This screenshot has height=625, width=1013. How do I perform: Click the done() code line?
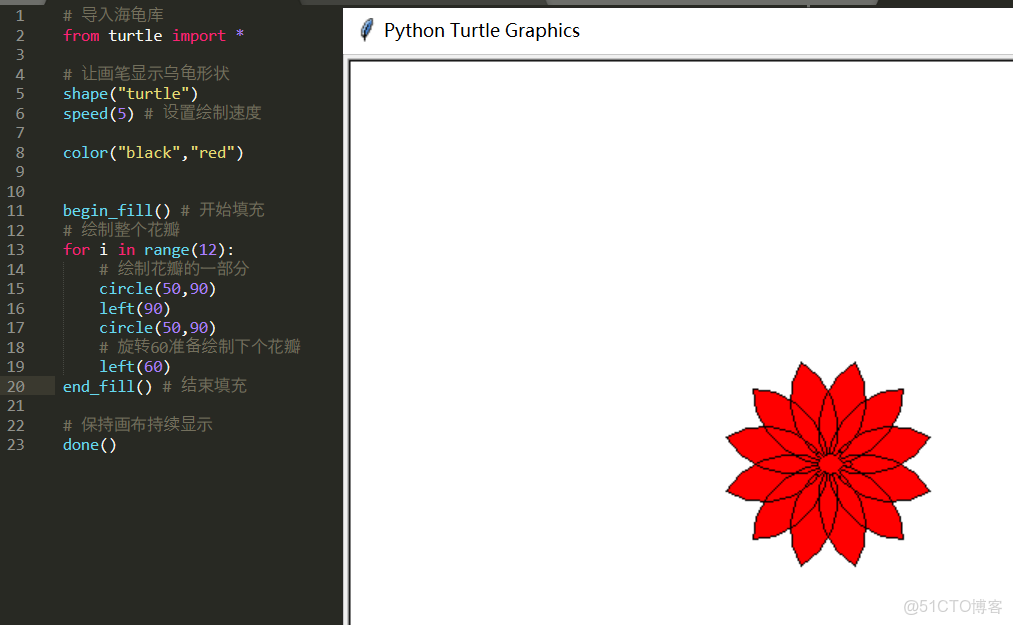point(89,445)
